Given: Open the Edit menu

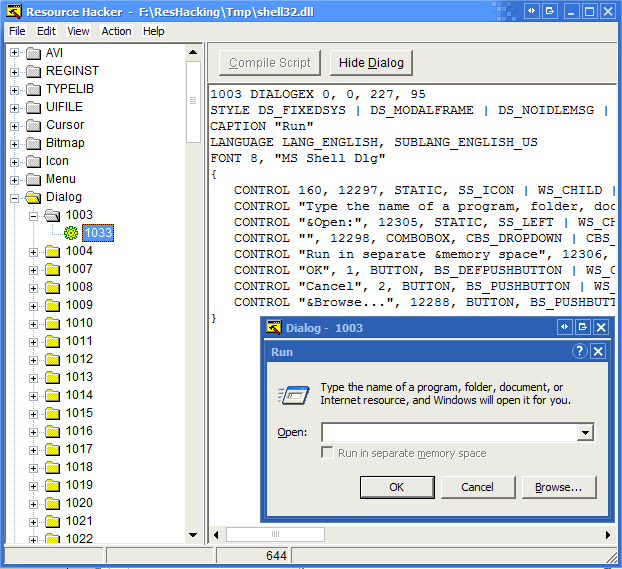Looking at the screenshot, I should pos(46,31).
